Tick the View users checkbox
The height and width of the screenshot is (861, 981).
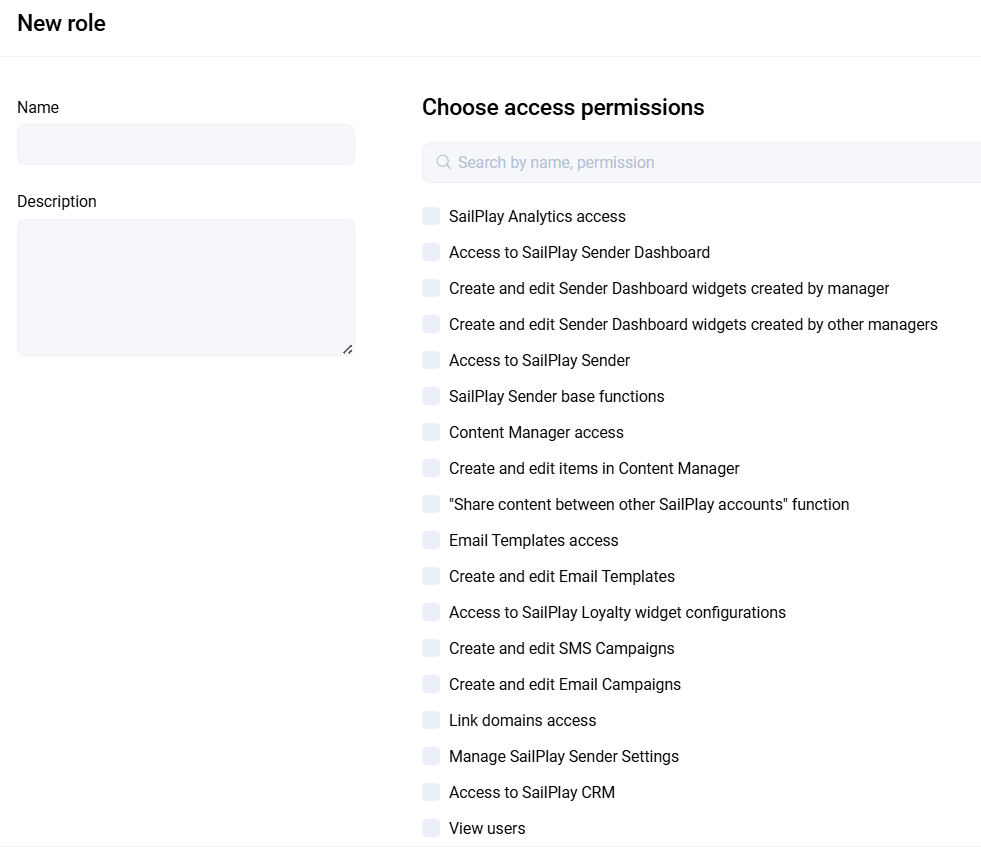pyautogui.click(x=431, y=828)
